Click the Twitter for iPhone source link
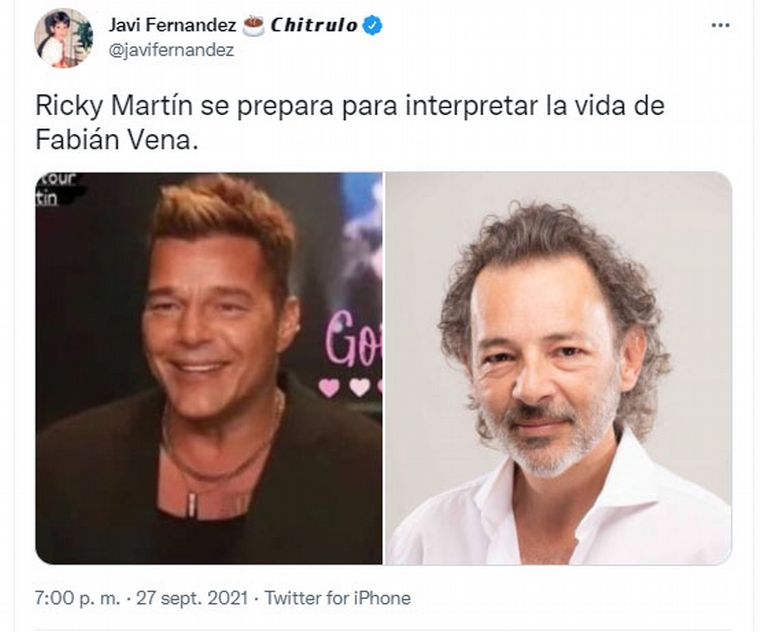The image size is (760, 632). (337, 598)
